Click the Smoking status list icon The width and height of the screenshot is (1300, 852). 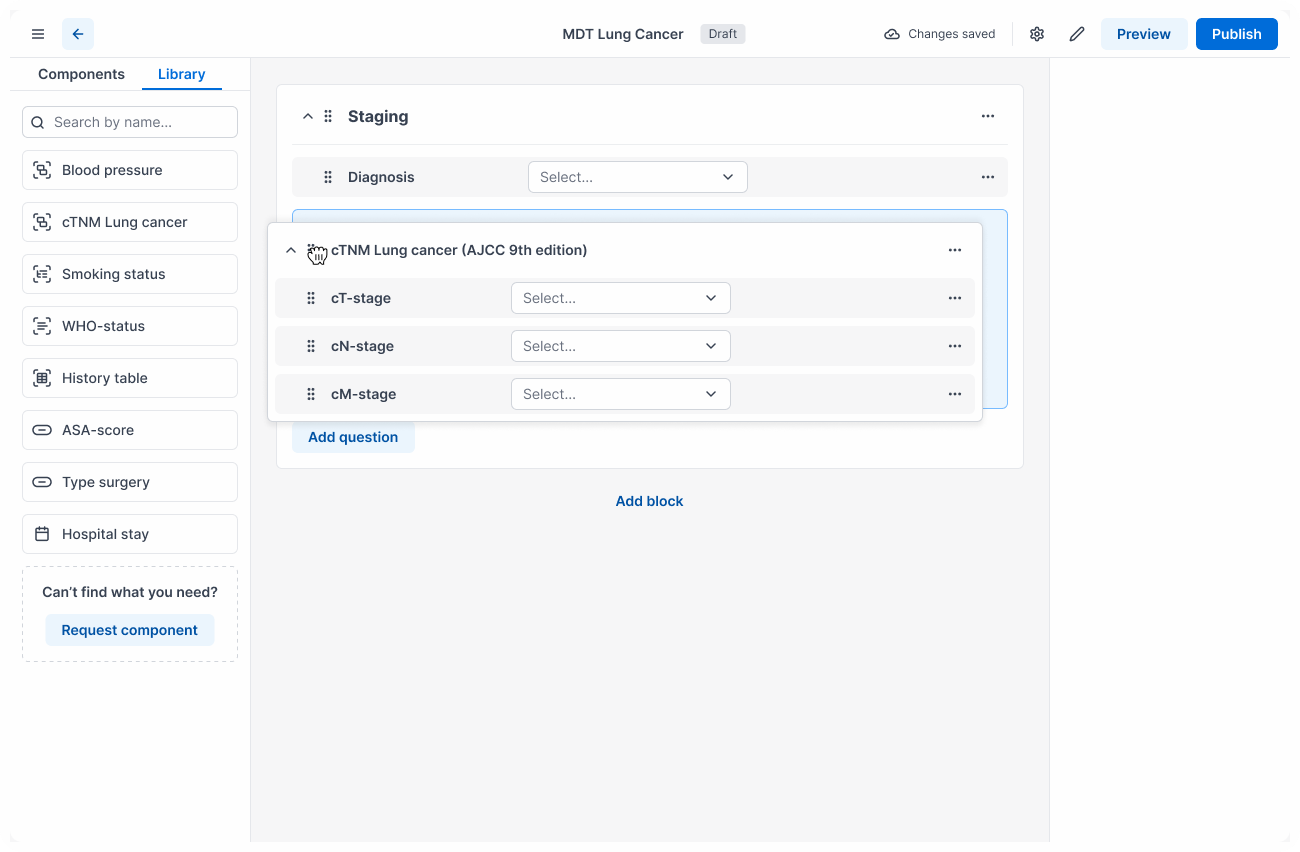click(x=42, y=274)
